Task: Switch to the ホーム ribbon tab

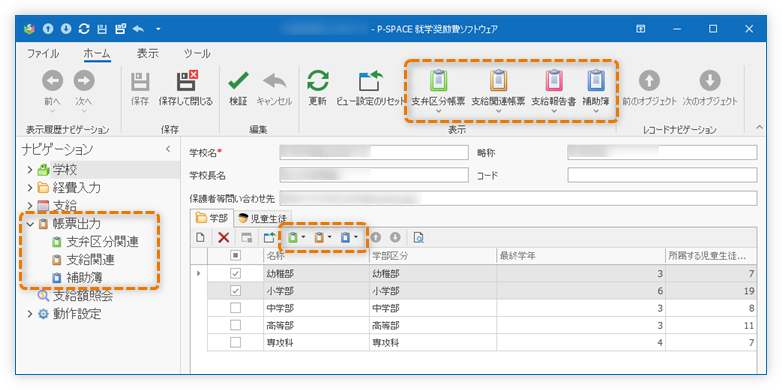Action: click(x=97, y=53)
